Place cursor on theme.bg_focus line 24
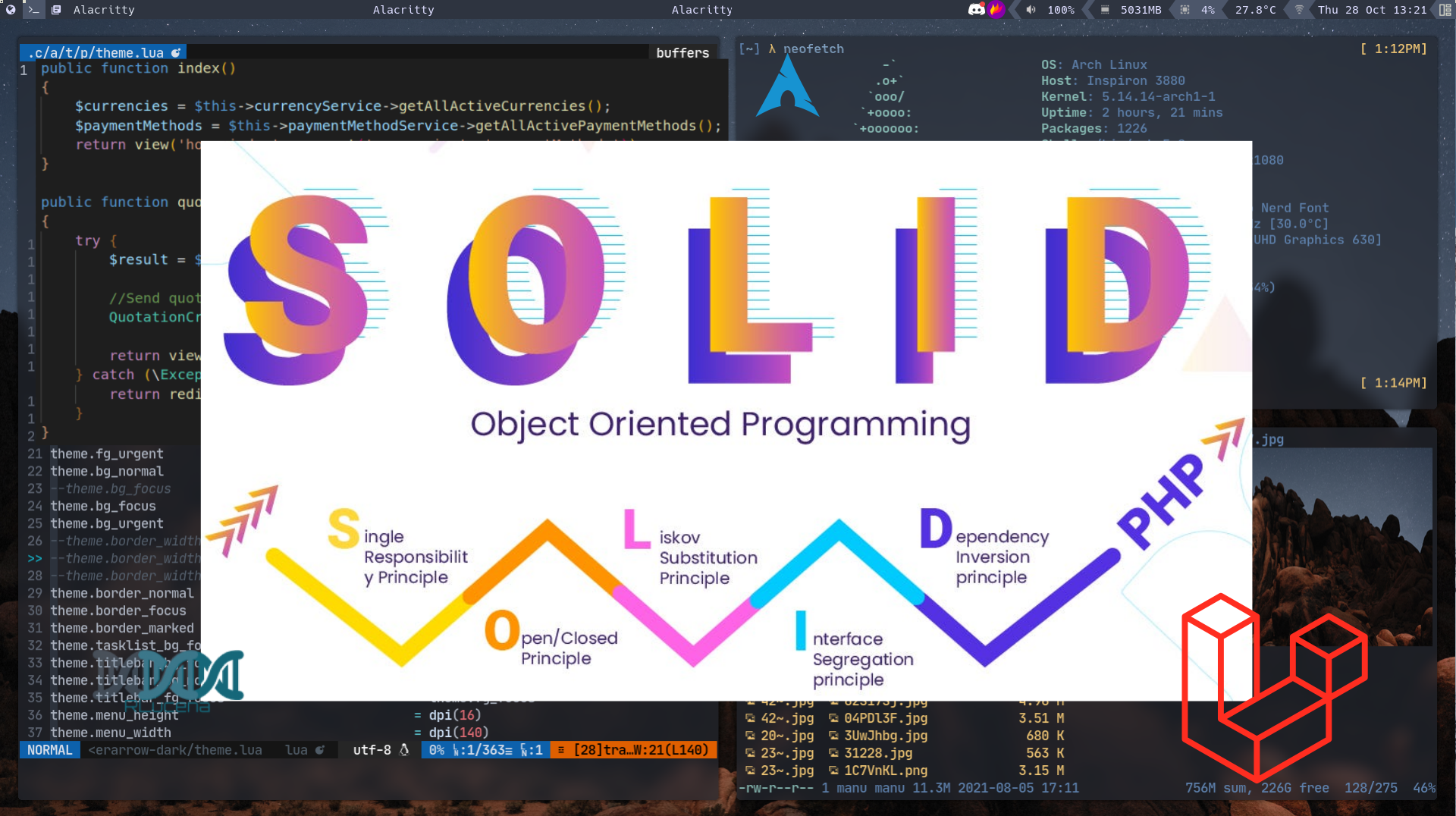 click(x=102, y=507)
